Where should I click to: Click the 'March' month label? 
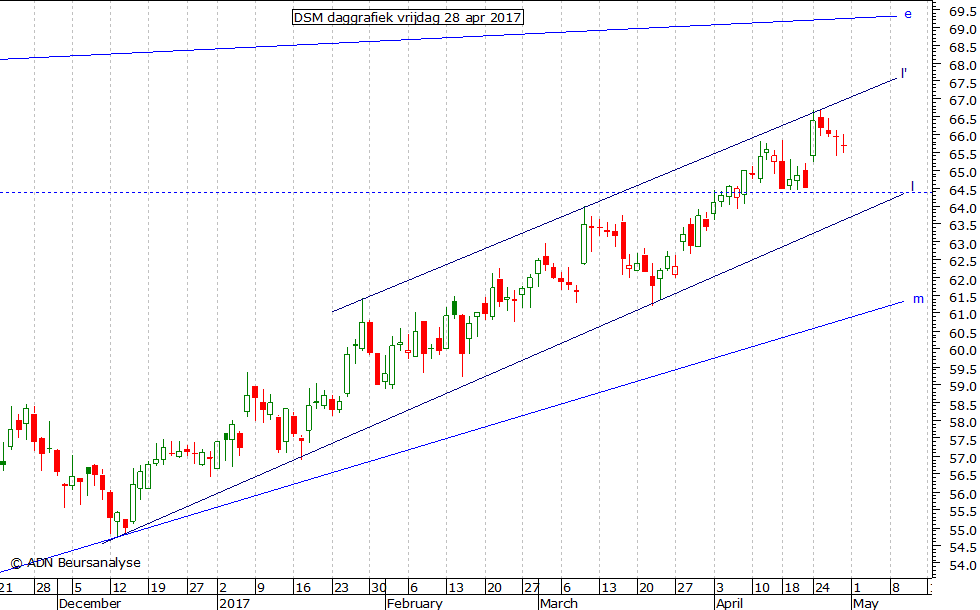(559, 603)
